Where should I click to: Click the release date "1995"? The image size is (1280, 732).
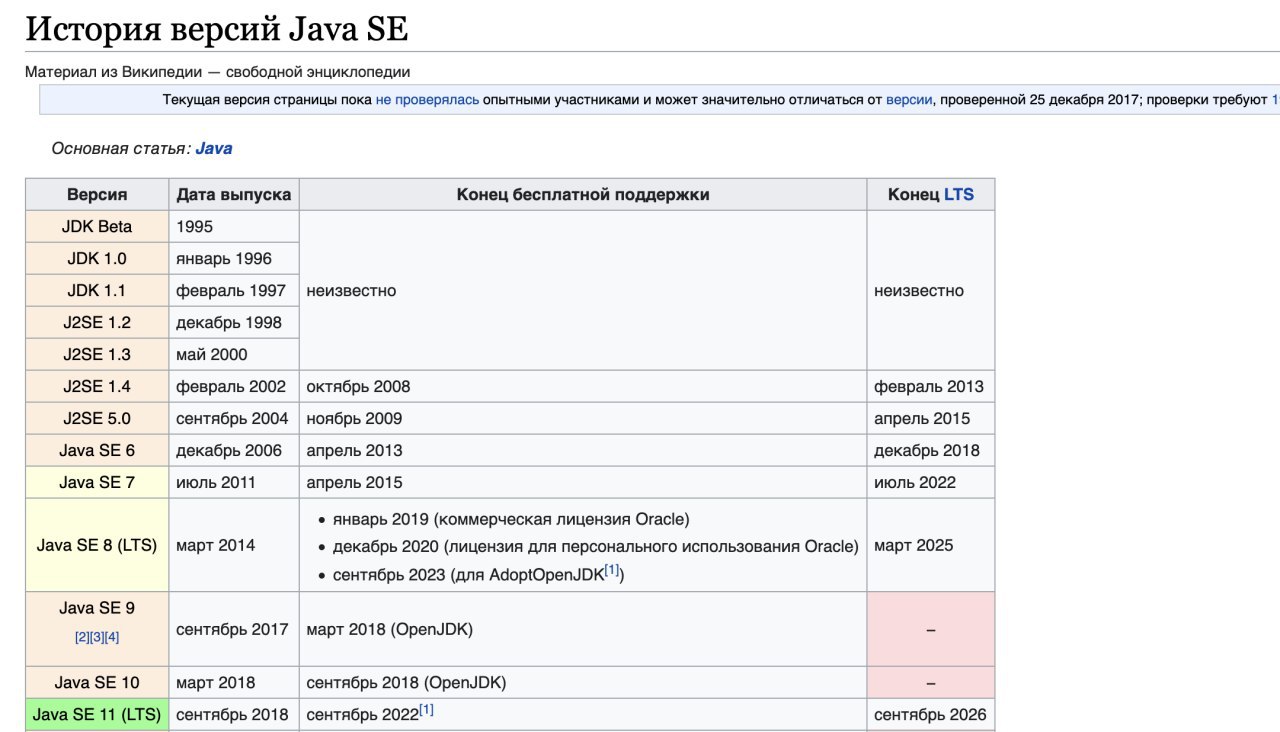coord(194,226)
